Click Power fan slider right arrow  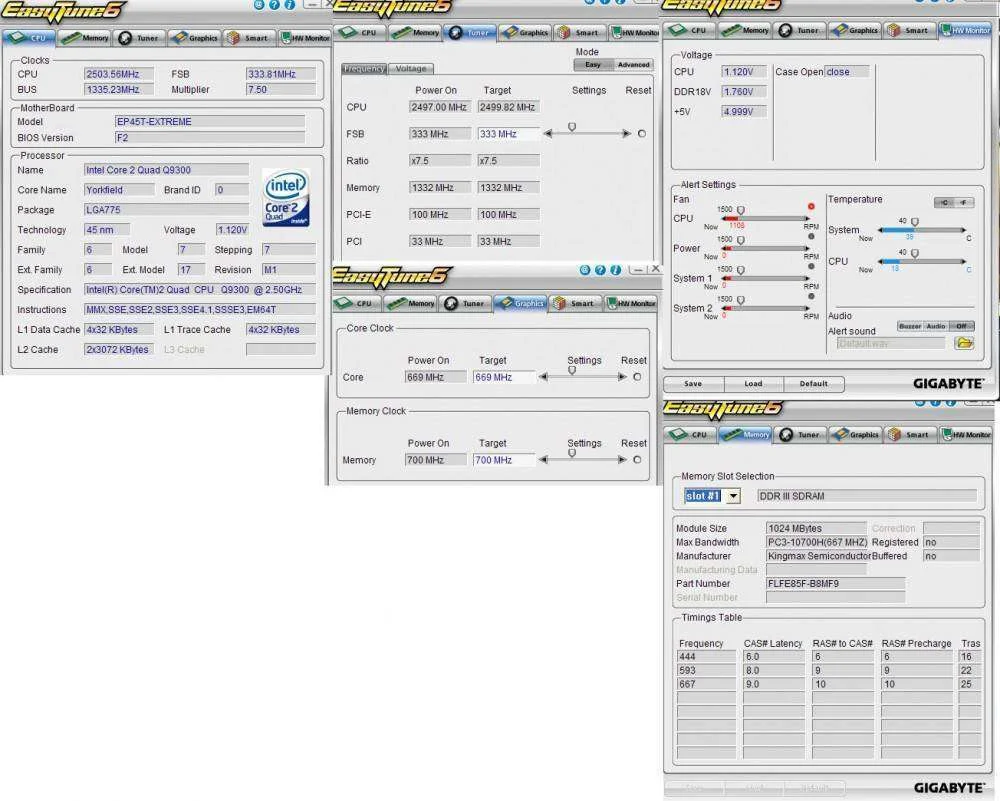click(x=807, y=248)
